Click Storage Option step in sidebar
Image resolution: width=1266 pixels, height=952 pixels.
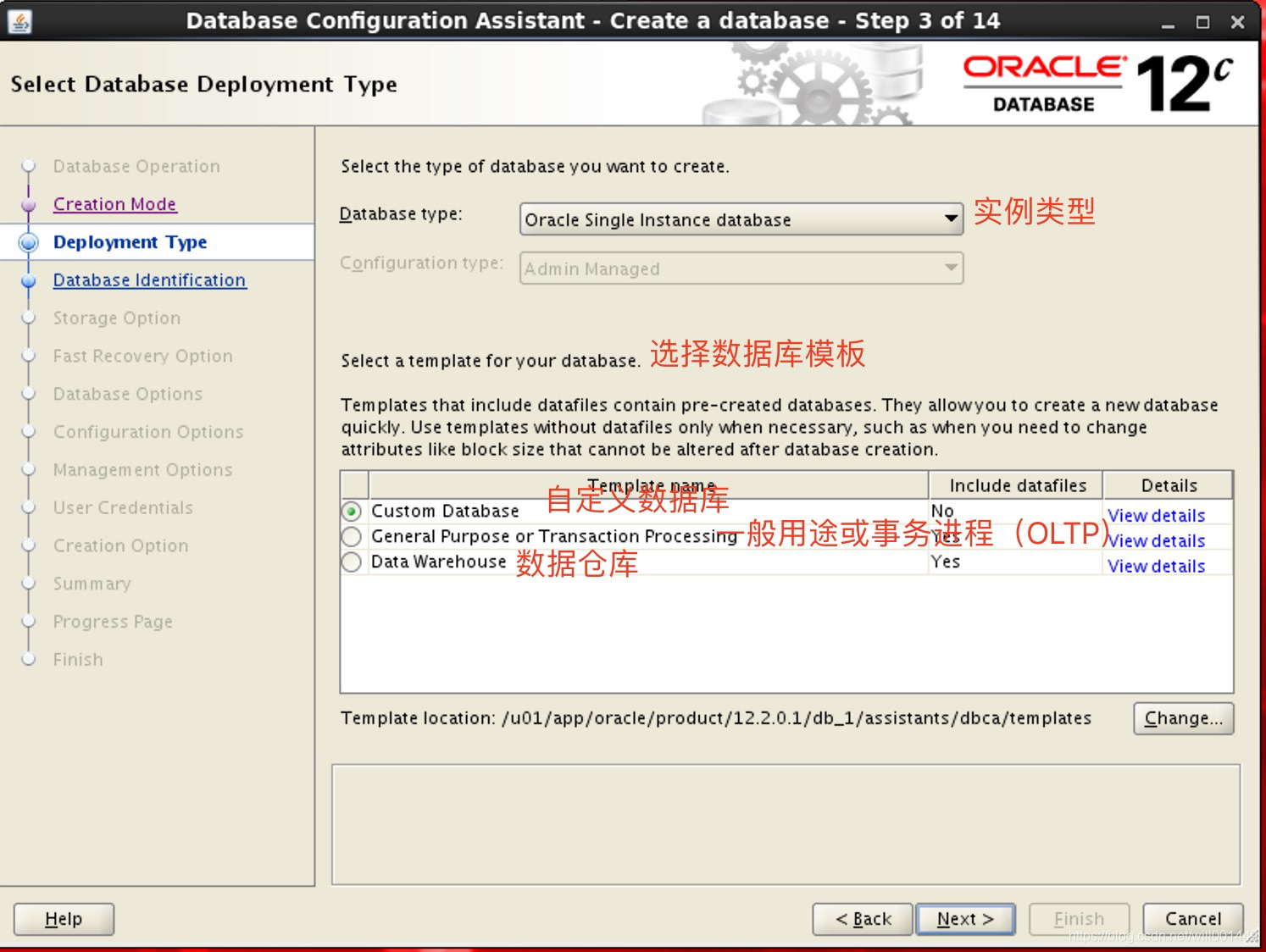click(117, 318)
